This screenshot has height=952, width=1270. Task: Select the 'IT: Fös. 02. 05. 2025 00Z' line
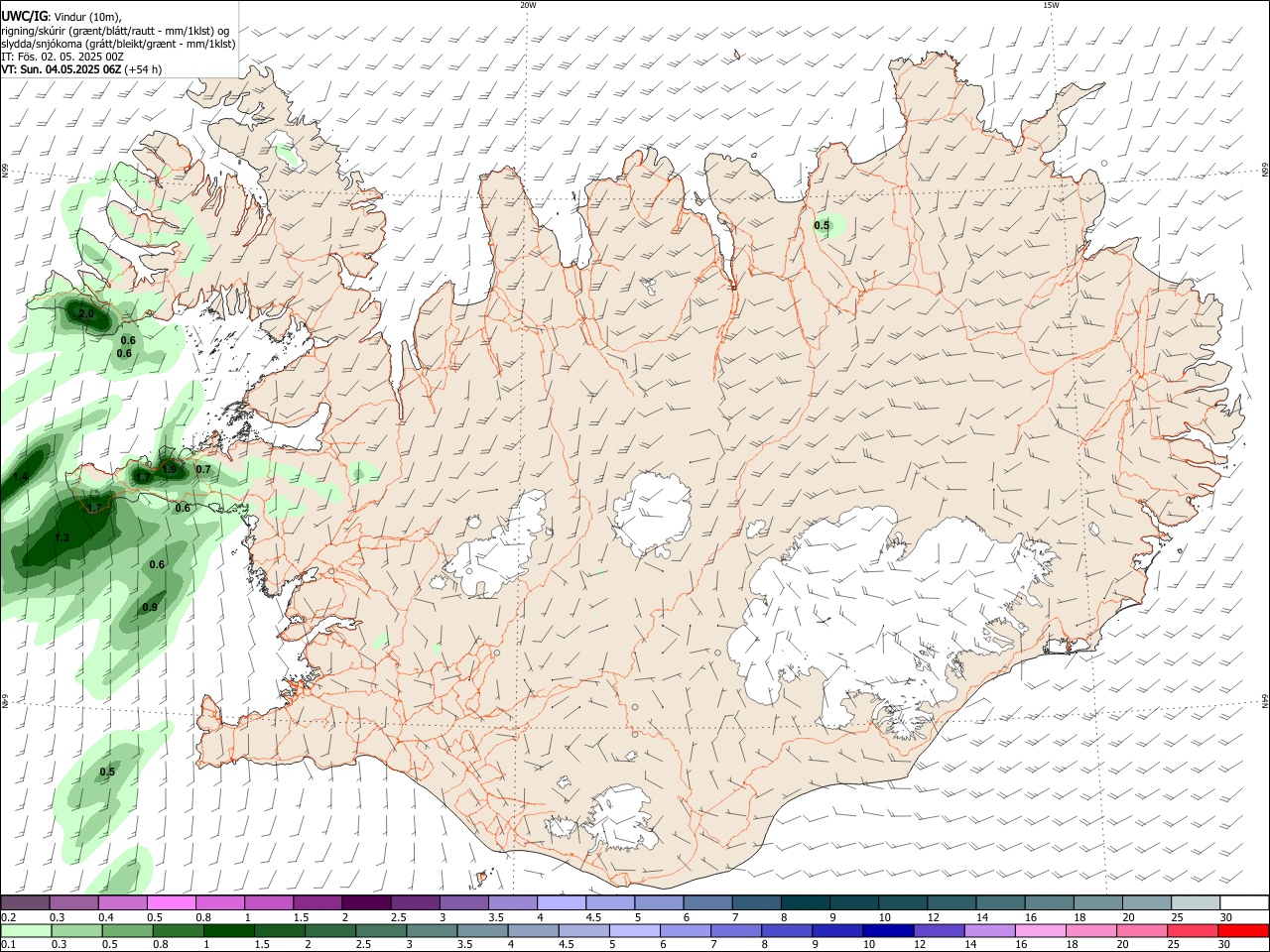pos(63,57)
